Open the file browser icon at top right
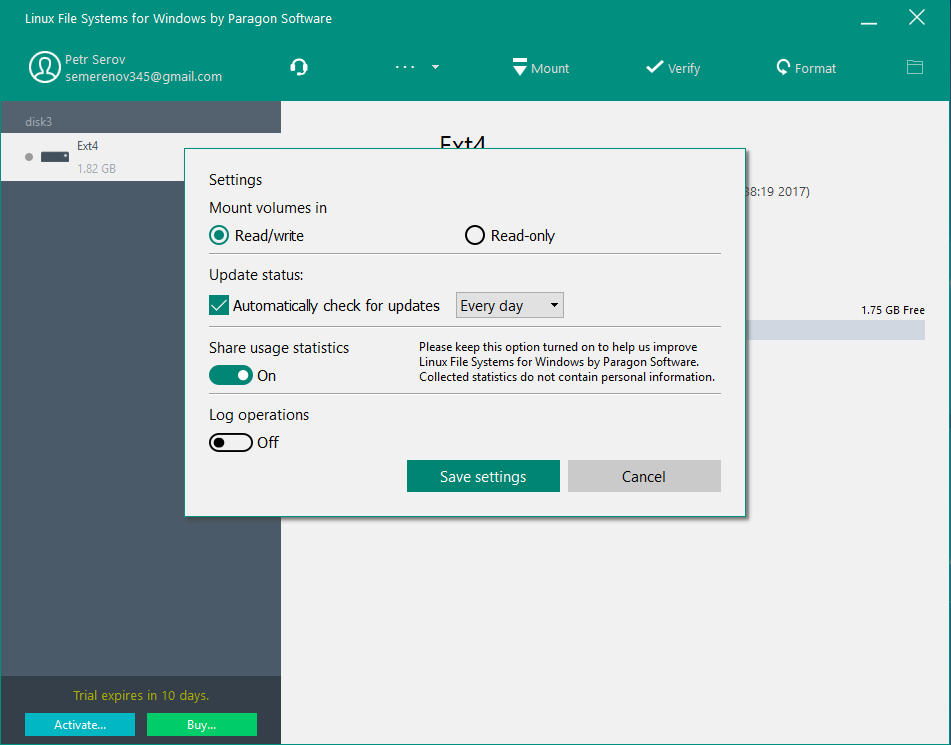Image resolution: width=951 pixels, height=745 pixels. pos(914,66)
